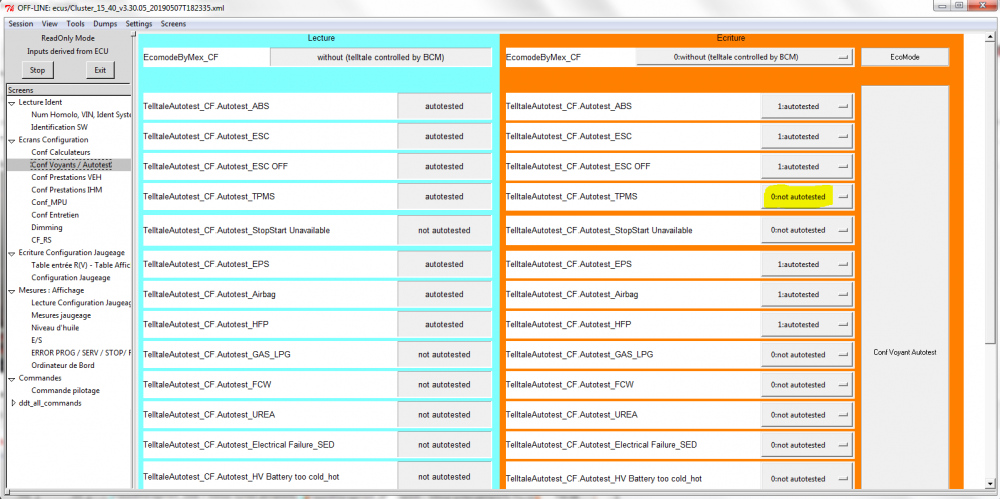Image resolution: width=1000 pixels, height=499 pixels.
Task: Collapse the Ecriture Configuration Jaugeage node
Action: pyautogui.click(x=11, y=253)
